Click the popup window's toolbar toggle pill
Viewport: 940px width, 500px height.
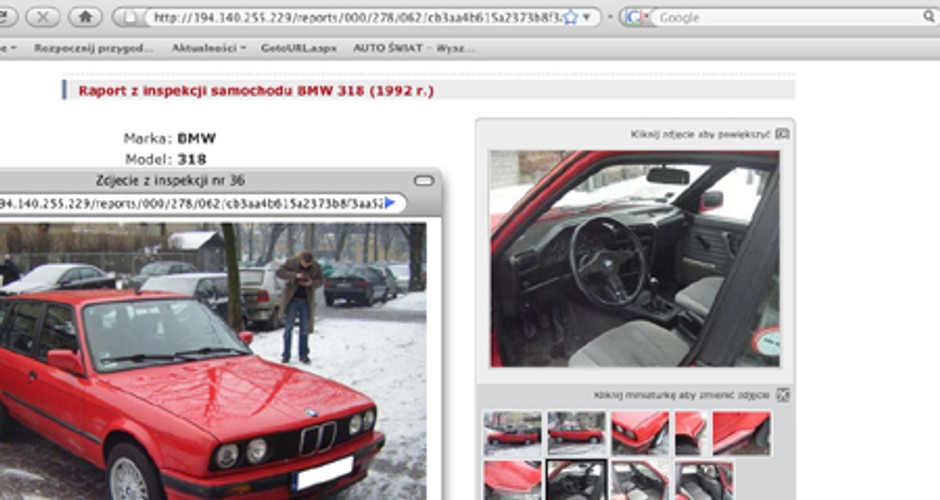click(x=424, y=180)
